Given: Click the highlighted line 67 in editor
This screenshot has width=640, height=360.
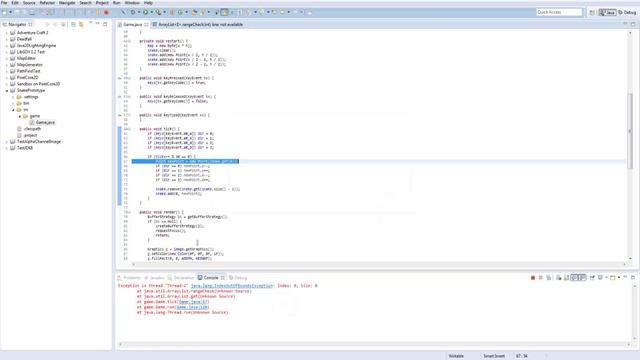Looking at the screenshot, I should pyautogui.click(x=185, y=161).
